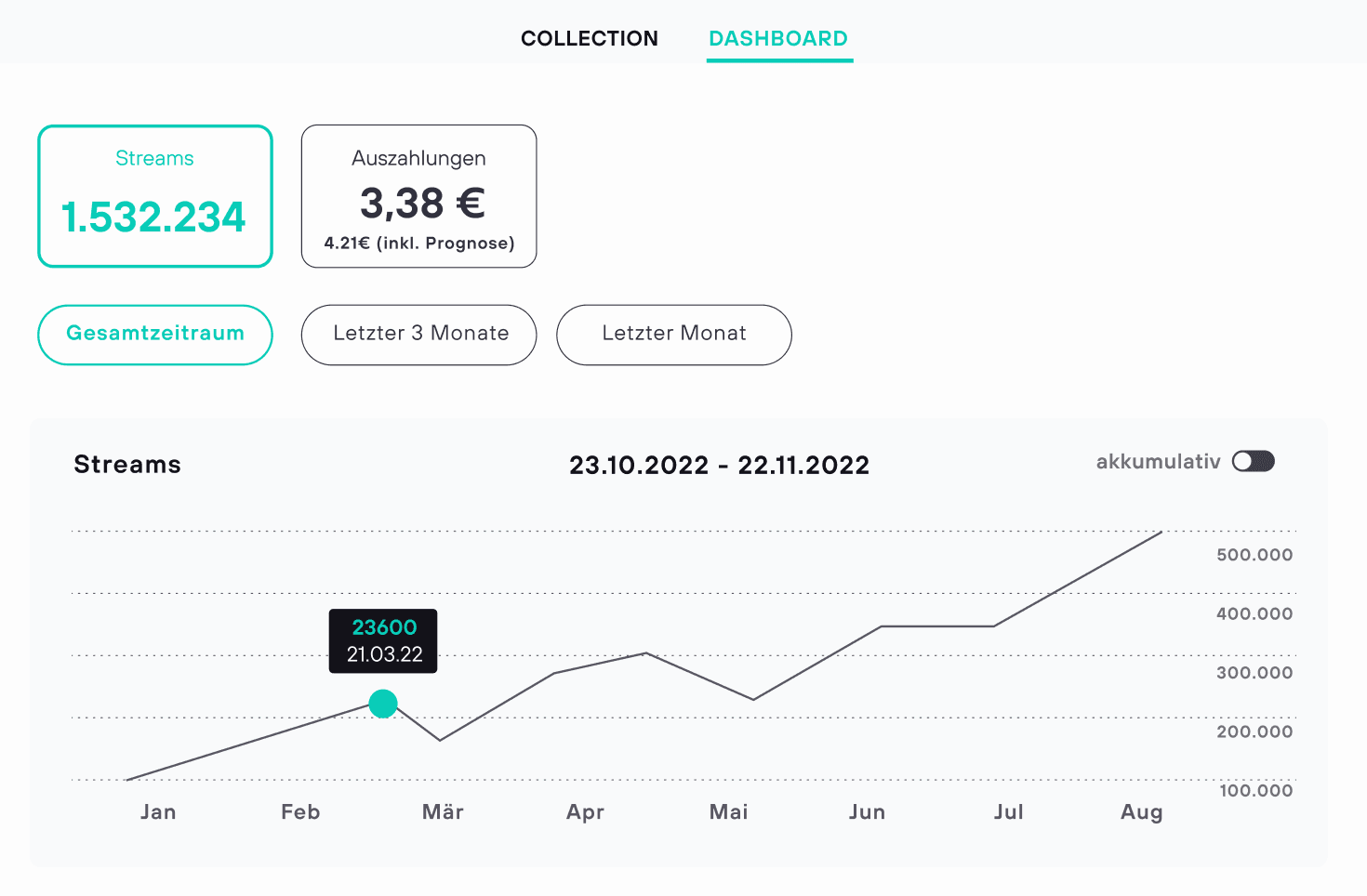Click the akkumulativ label text
The height and width of the screenshot is (896, 1367).
click(x=1158, y=462)
